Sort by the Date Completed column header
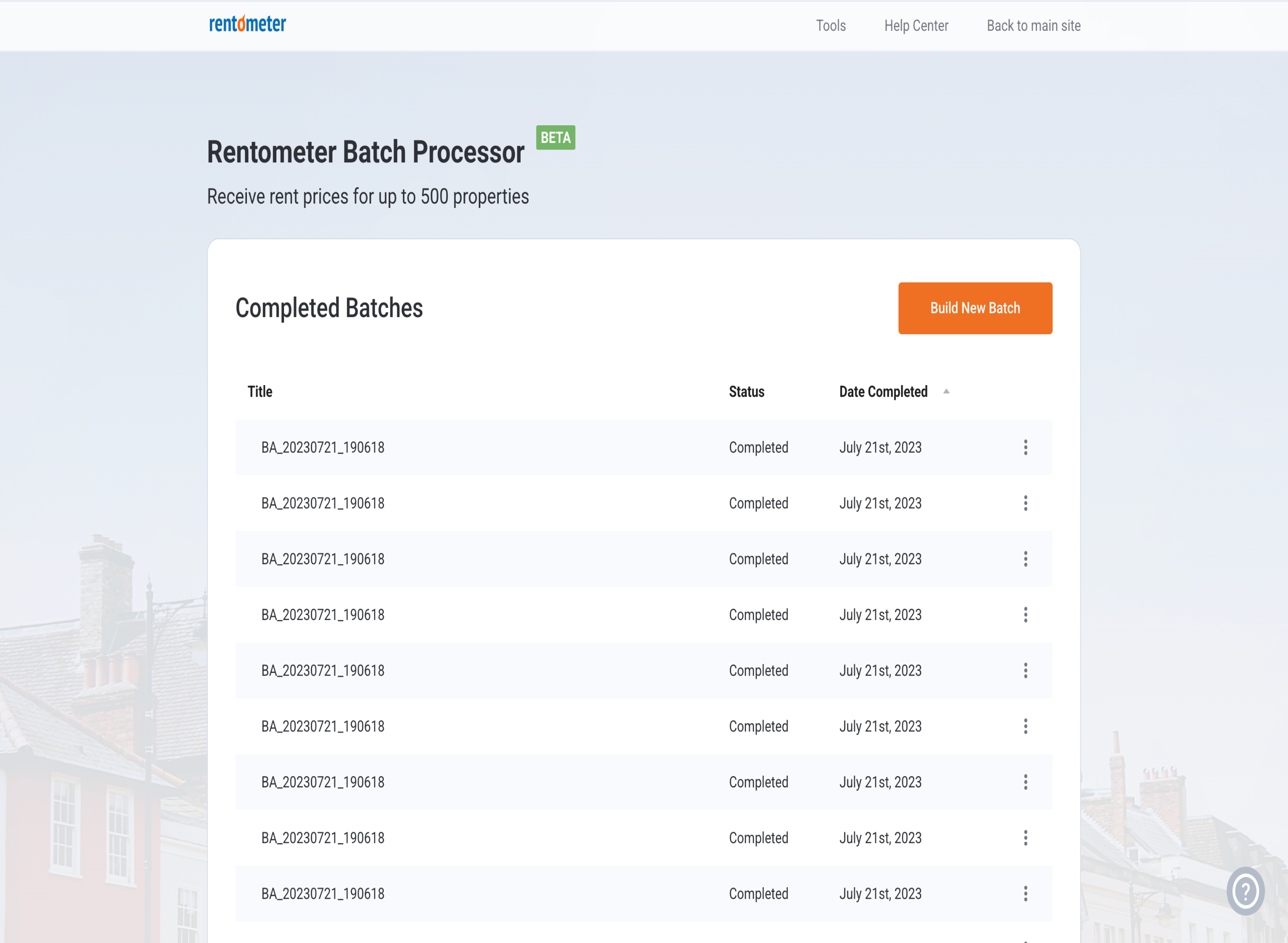Image resolution: width=1288 pixels, height=943 pixels. pos(883,391)
